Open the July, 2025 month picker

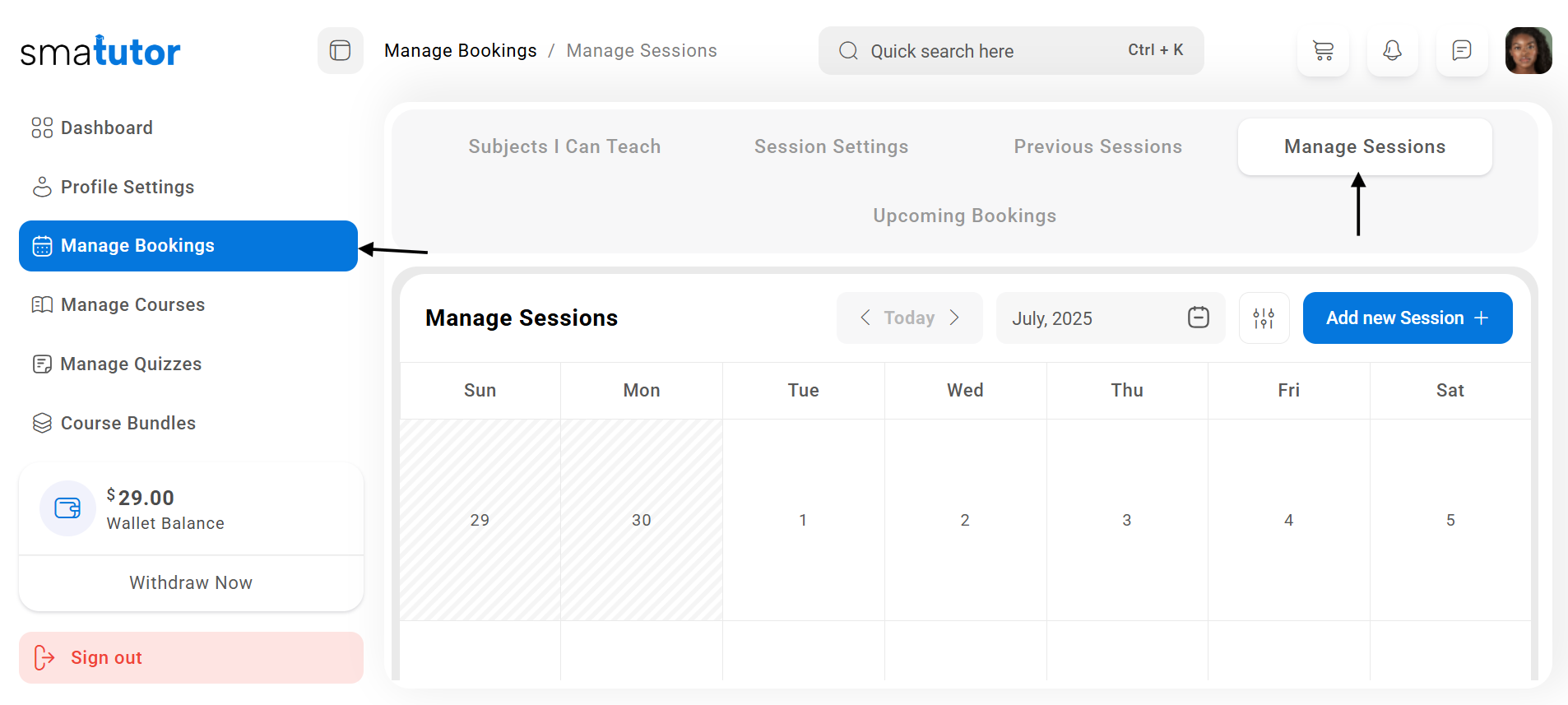point(1094,318)
